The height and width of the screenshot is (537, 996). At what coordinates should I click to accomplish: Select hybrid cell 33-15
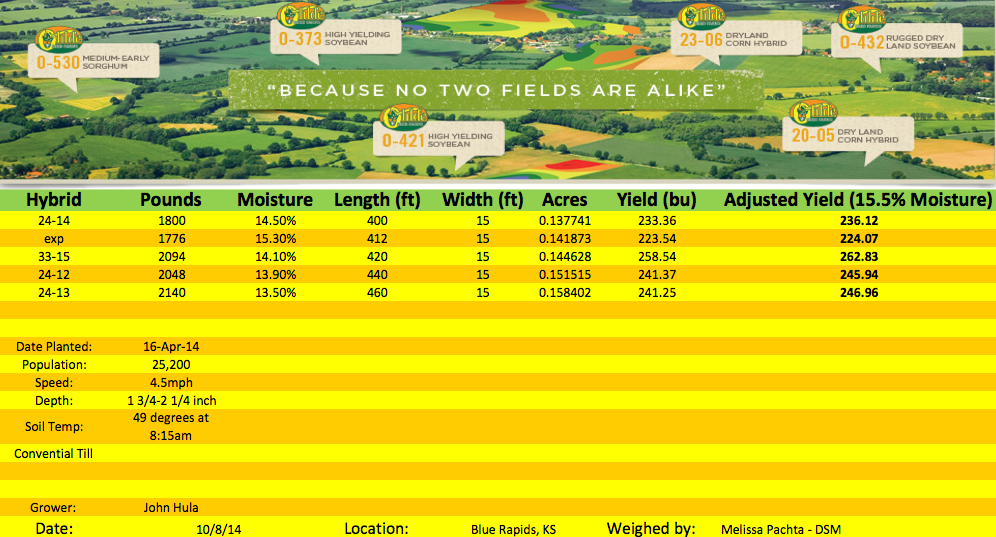54,256
